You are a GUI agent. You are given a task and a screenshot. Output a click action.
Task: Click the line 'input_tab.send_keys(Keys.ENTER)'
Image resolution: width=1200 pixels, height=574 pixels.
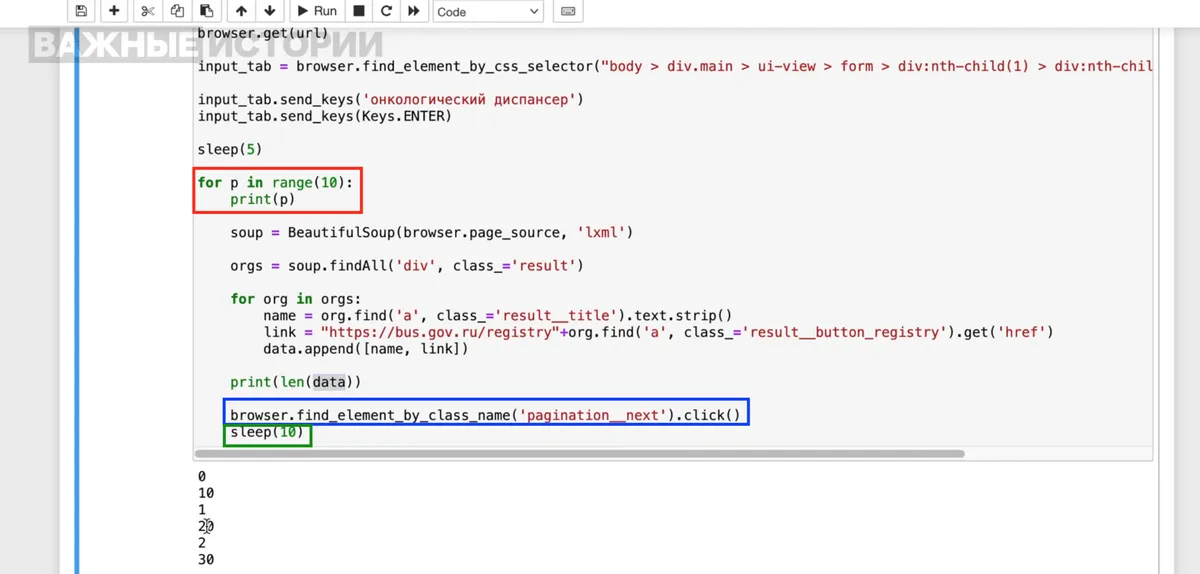point(325,116)
